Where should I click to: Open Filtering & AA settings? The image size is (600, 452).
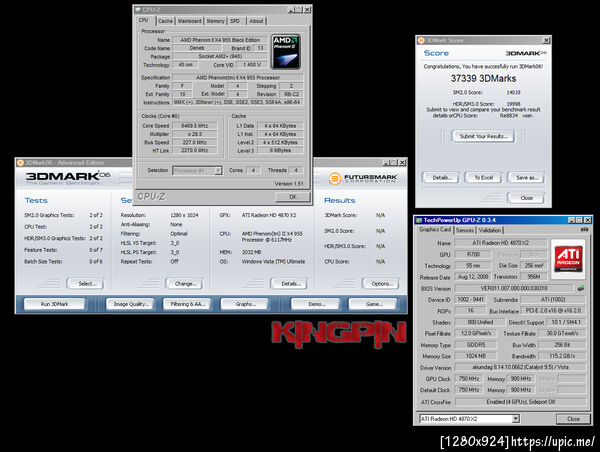click(188, 304)
